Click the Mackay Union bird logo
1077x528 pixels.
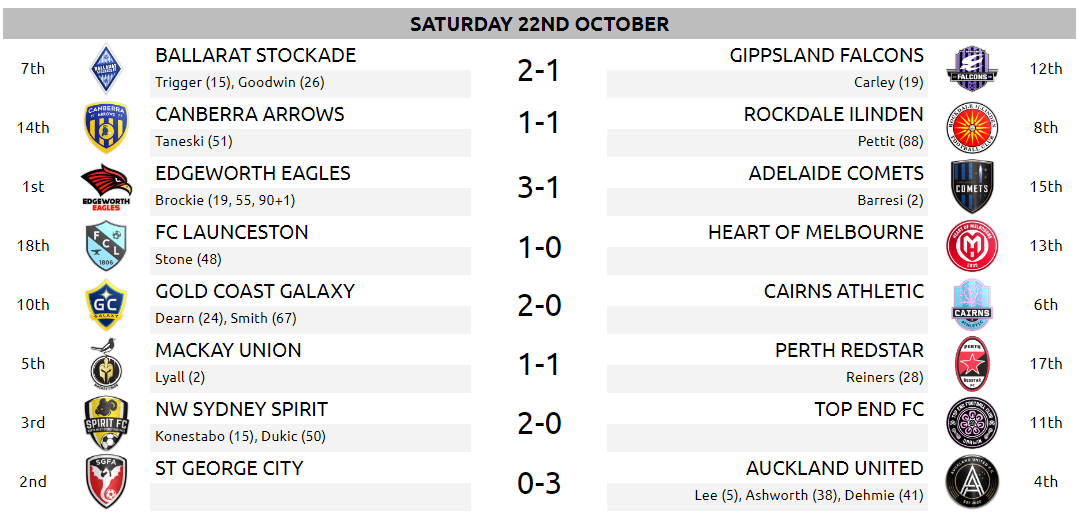tap(106, 364)
